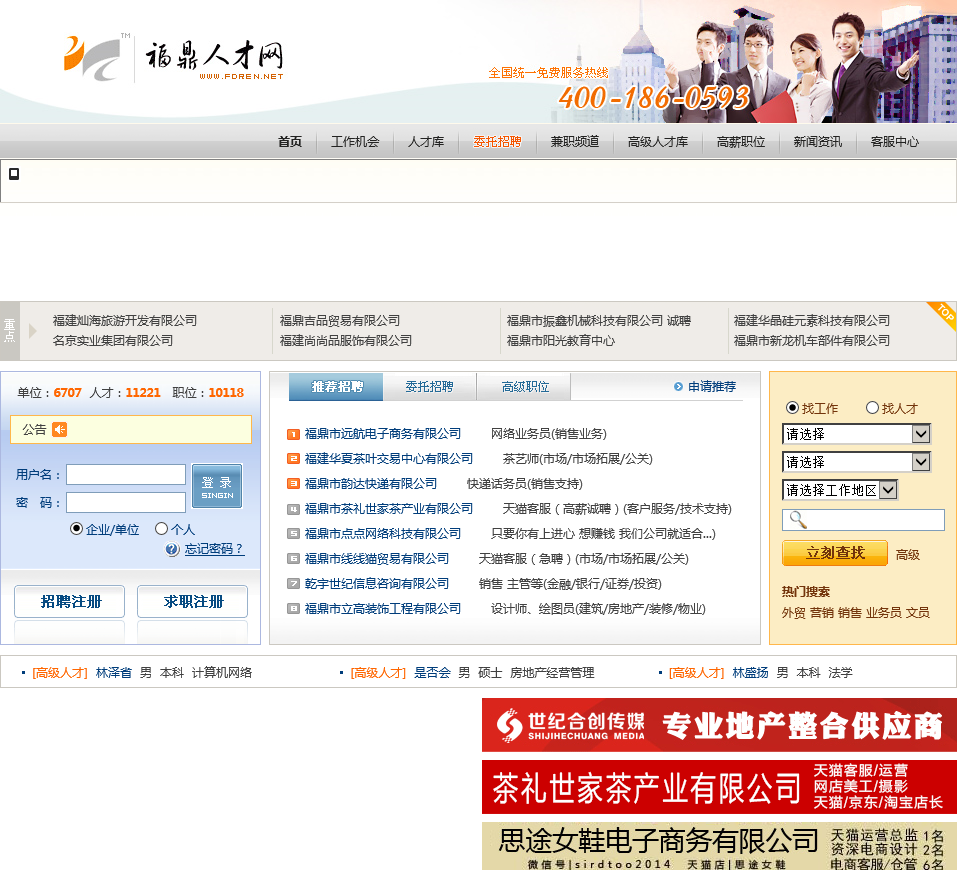The height and width of the screenshot is (870, 957).
Task: Select the 找人才 search radio button
Action: pos(873,408)
